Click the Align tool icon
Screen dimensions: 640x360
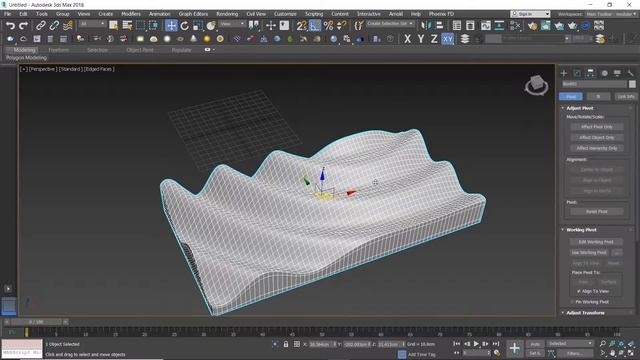439,26
